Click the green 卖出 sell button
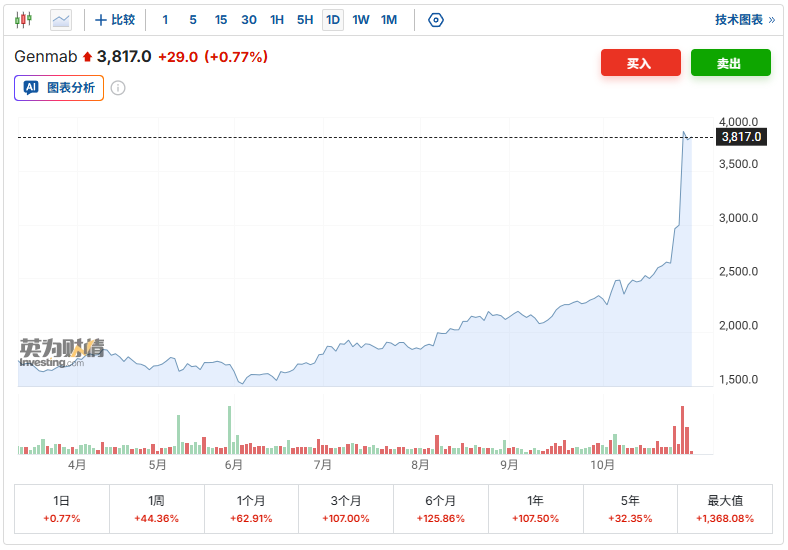 pos(731,63)
